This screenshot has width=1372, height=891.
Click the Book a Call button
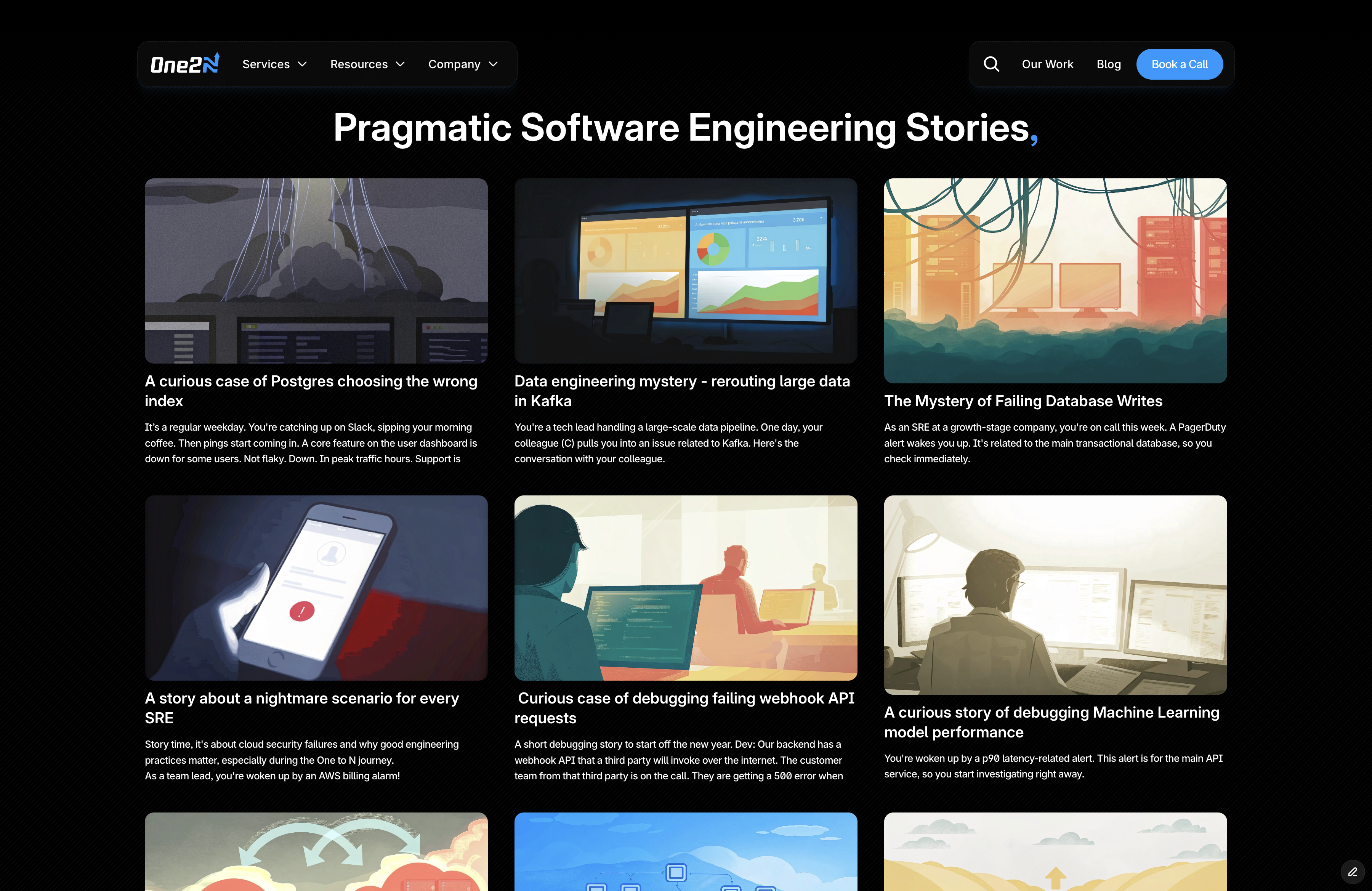point(1180,64)
